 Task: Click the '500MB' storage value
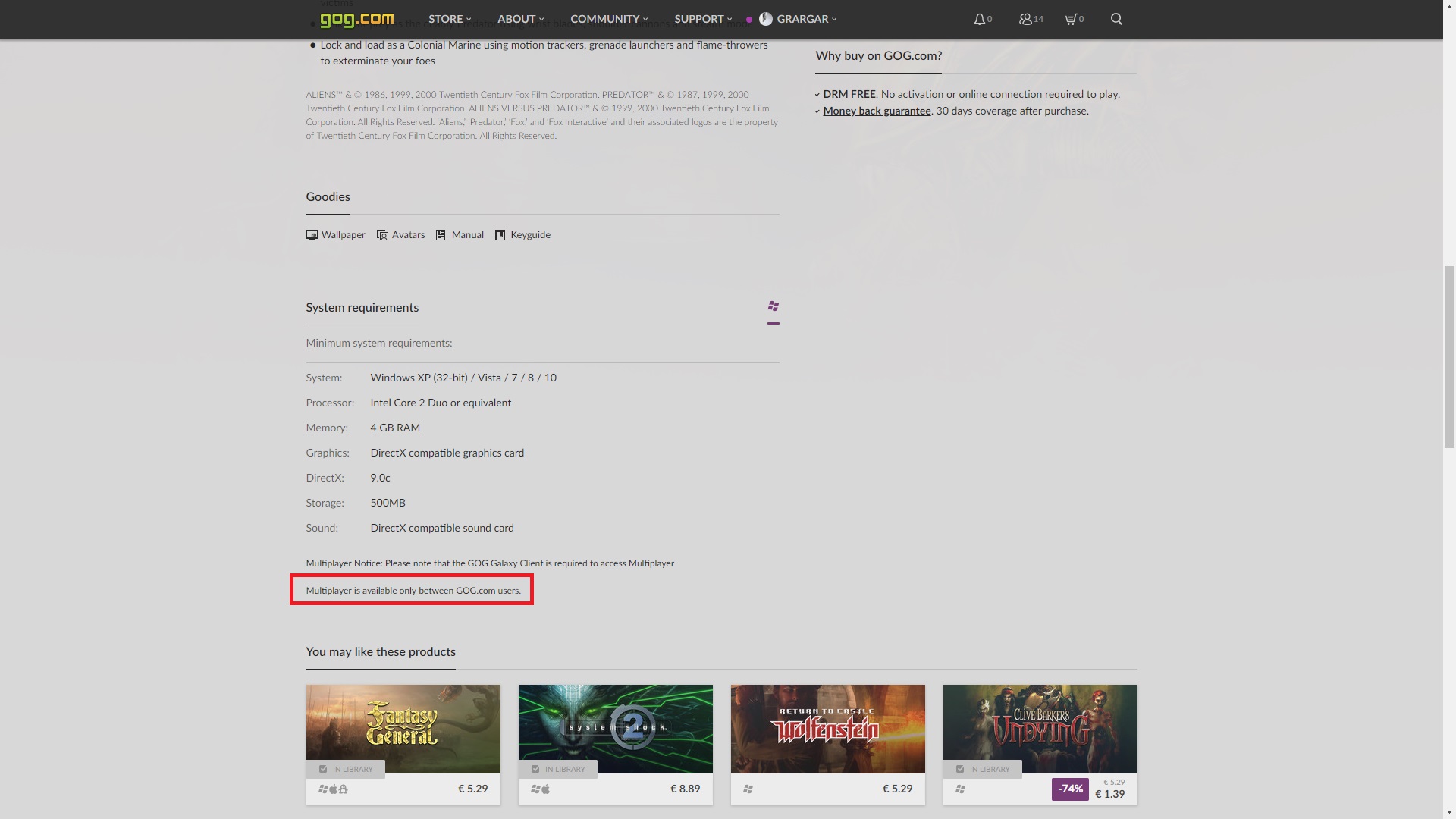coord(388,503)
